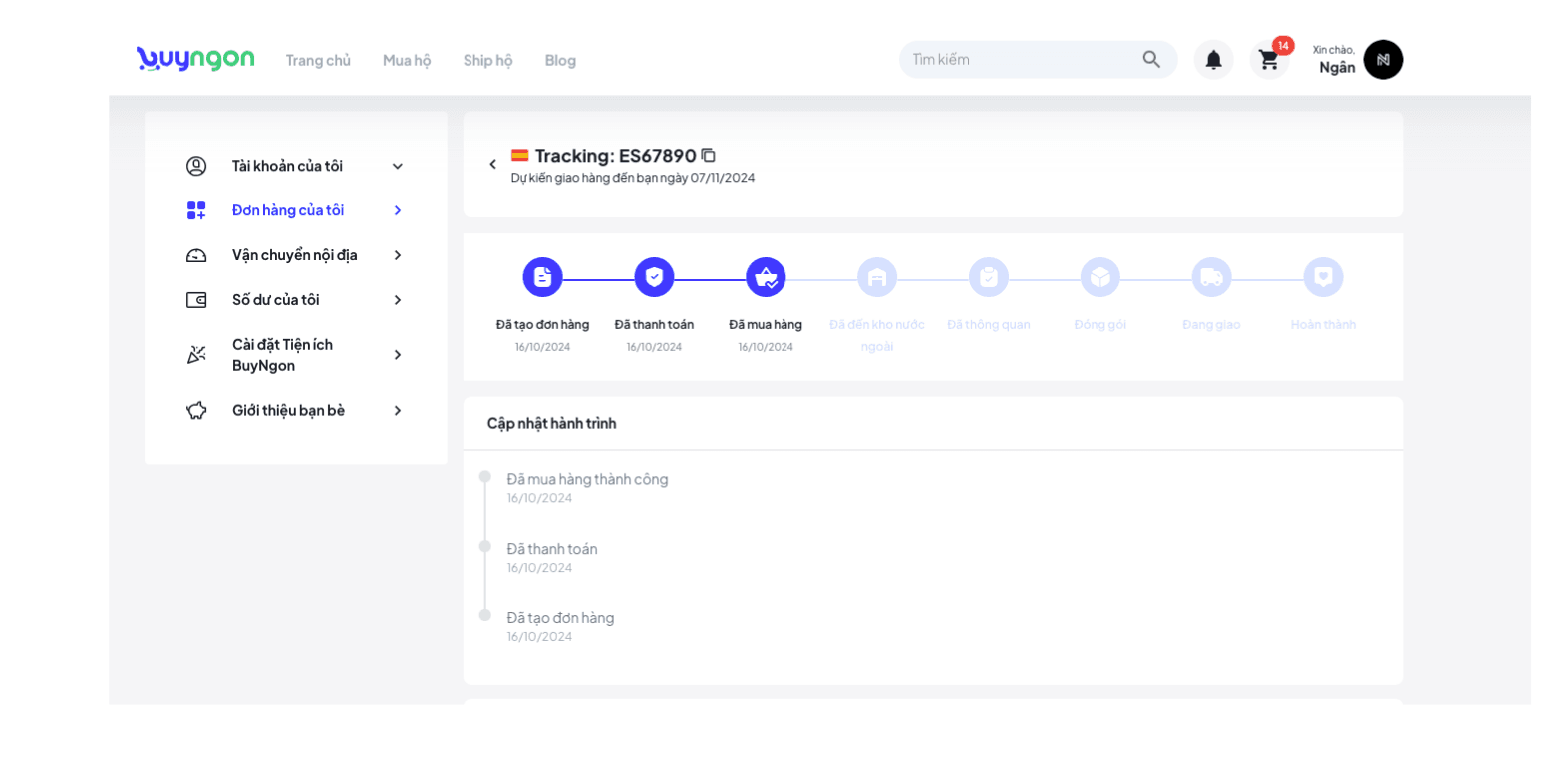Click the account user icon in sidebar
1568x774 pixels.
tap(196, 166)
